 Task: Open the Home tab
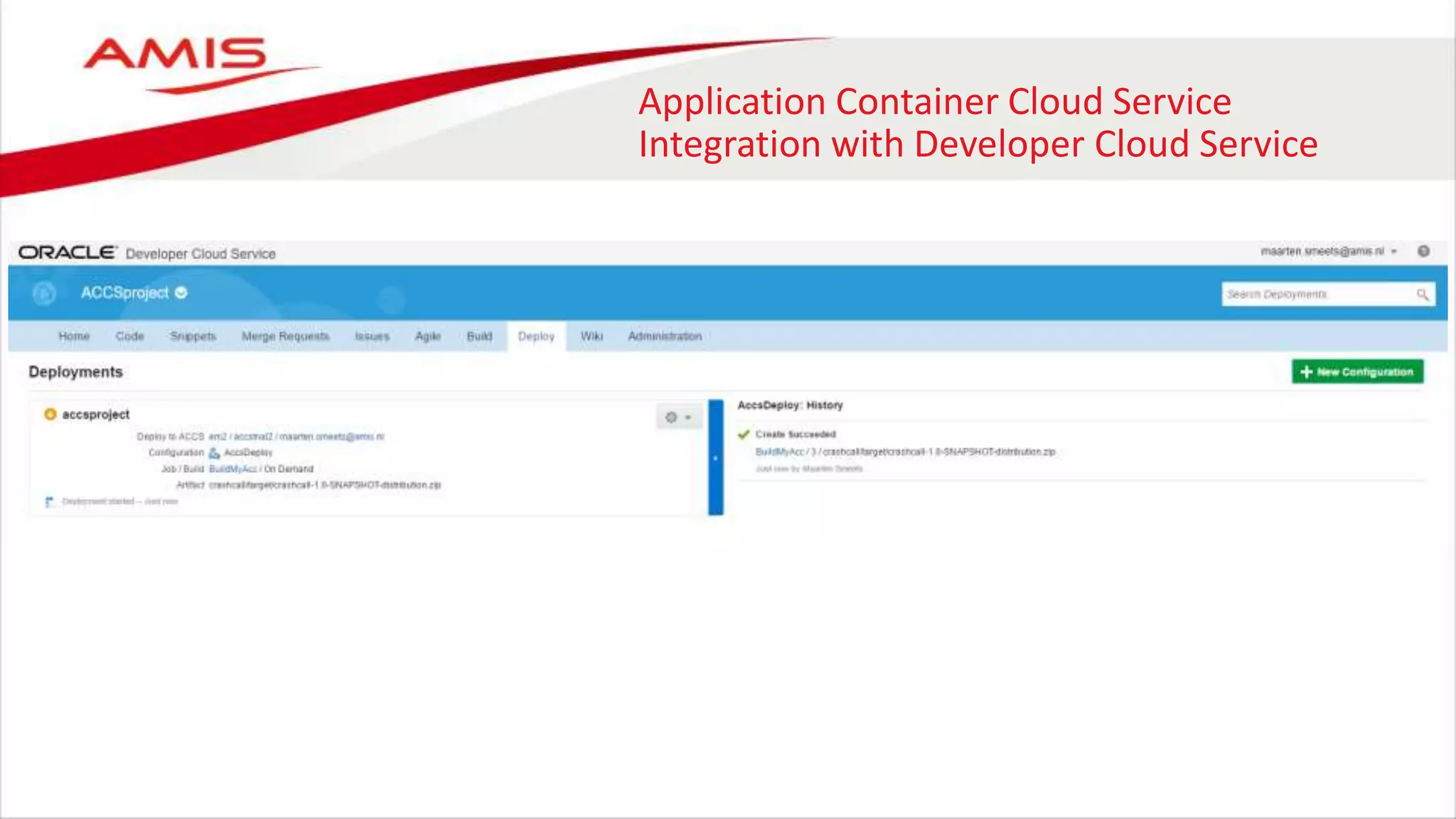(74, 336)
